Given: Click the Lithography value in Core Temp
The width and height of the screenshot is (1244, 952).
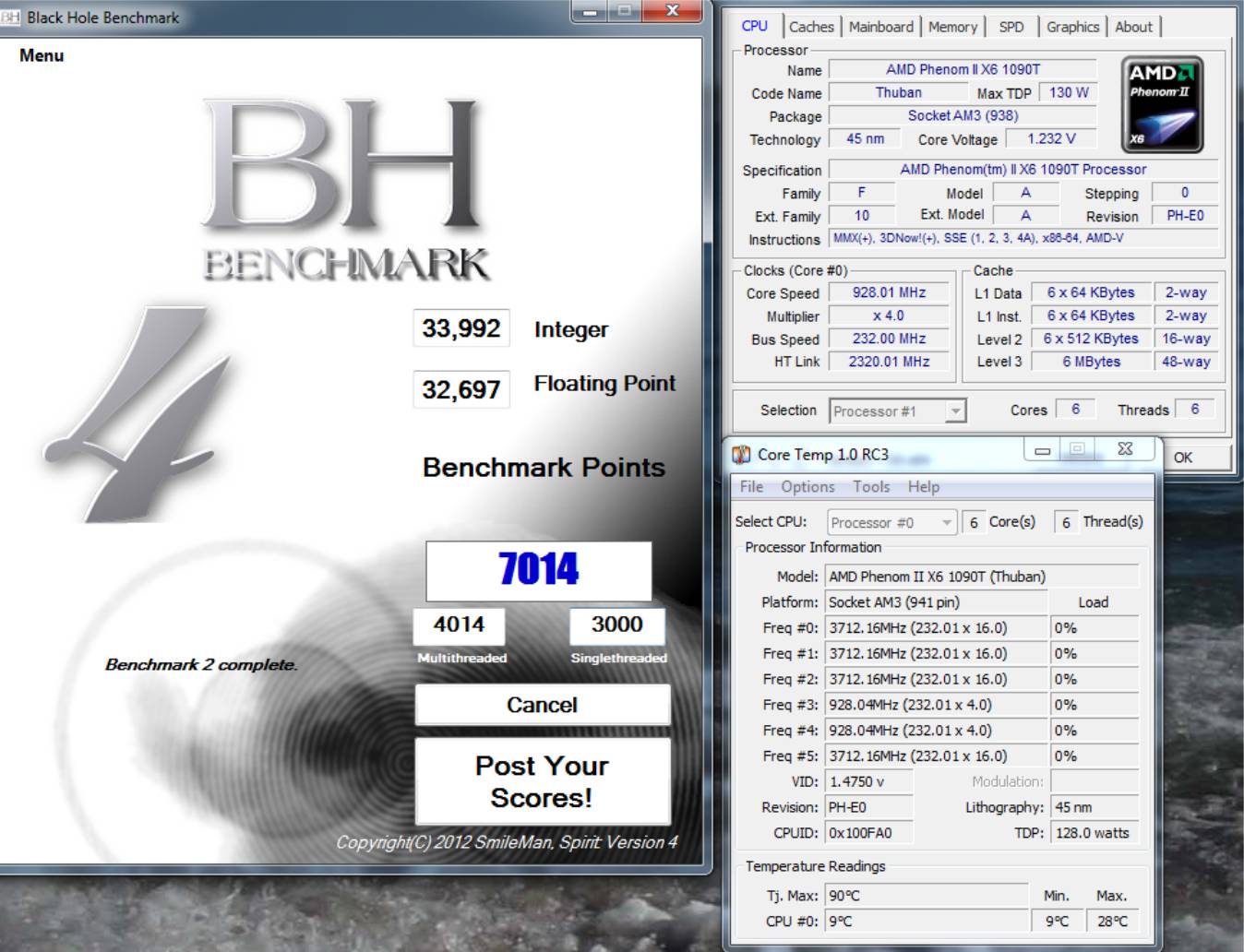Looking at the screenshot, I should tap(1094, 807).
